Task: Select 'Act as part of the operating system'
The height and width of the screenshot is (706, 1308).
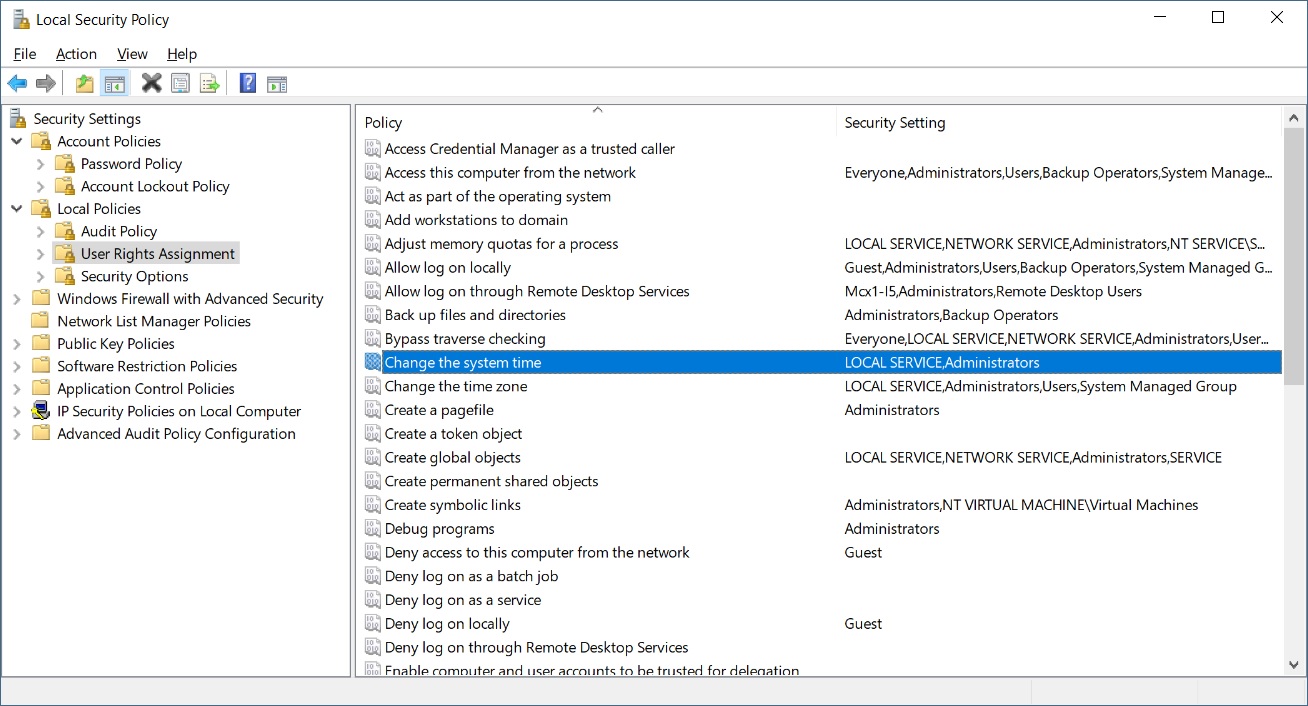Action: 498,196
